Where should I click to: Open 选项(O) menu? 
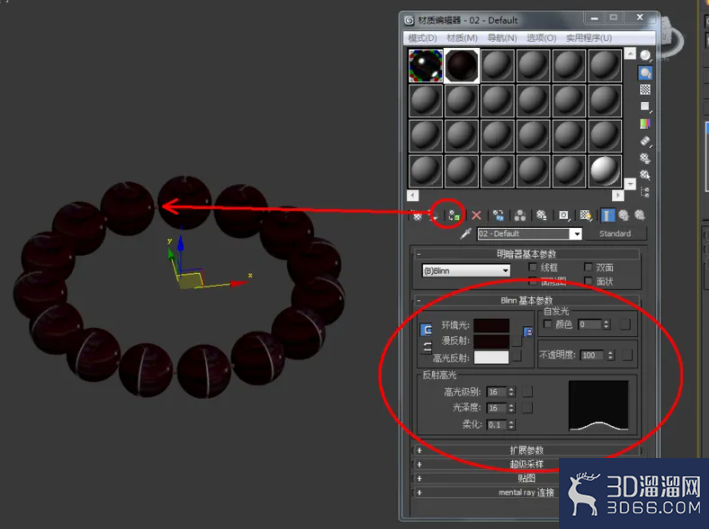click(x=541, y=38)
